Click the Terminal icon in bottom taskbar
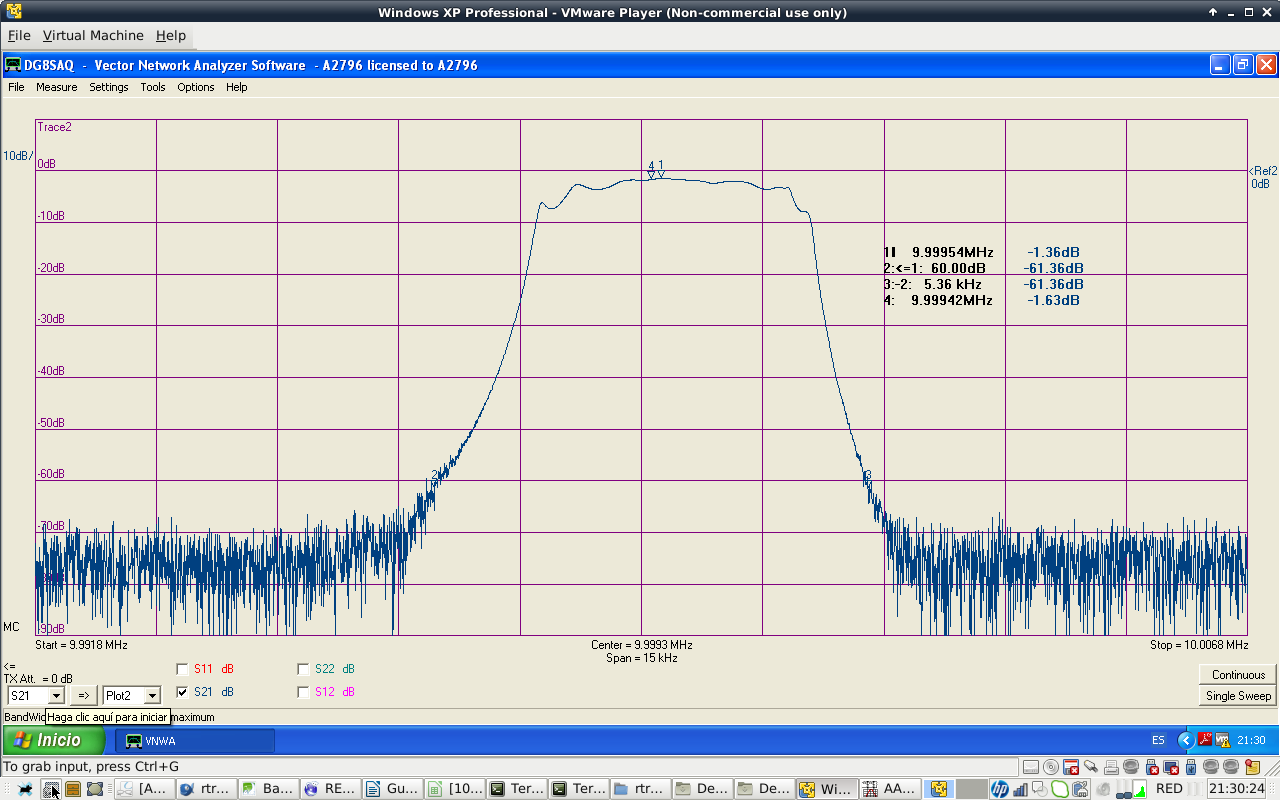 (497, 789)
